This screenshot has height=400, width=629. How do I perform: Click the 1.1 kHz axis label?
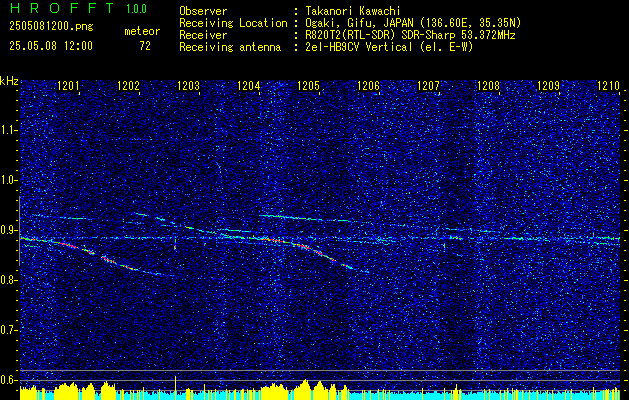[8, 130]
